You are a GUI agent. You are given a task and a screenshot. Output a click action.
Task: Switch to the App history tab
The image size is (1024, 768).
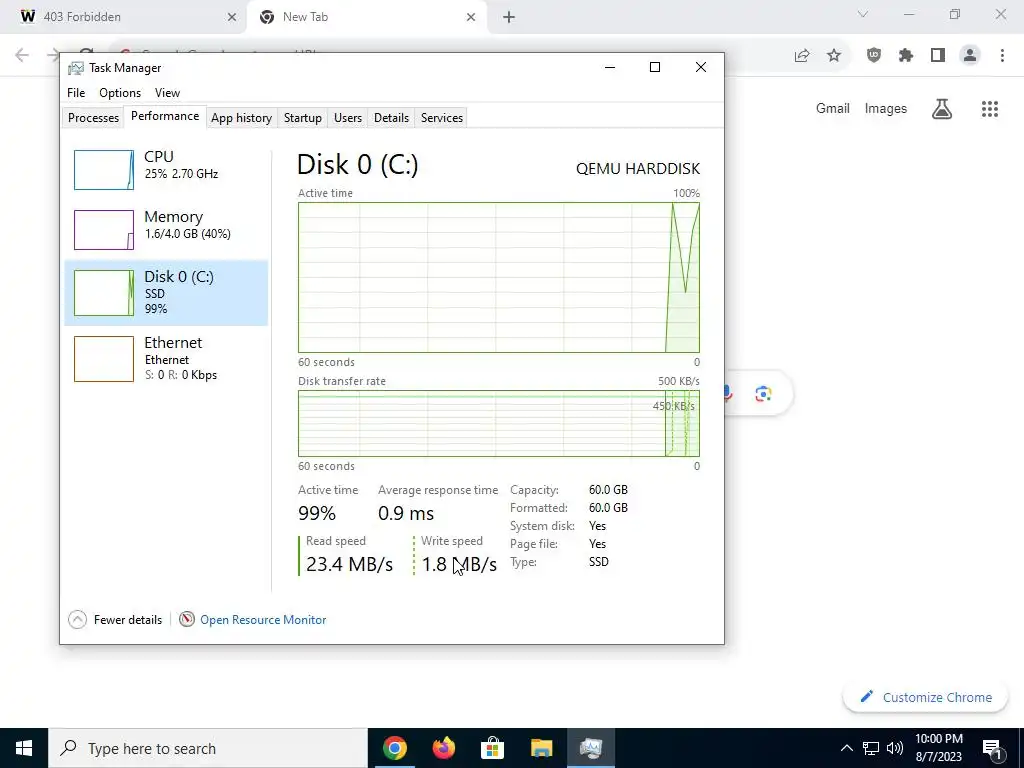241,118
